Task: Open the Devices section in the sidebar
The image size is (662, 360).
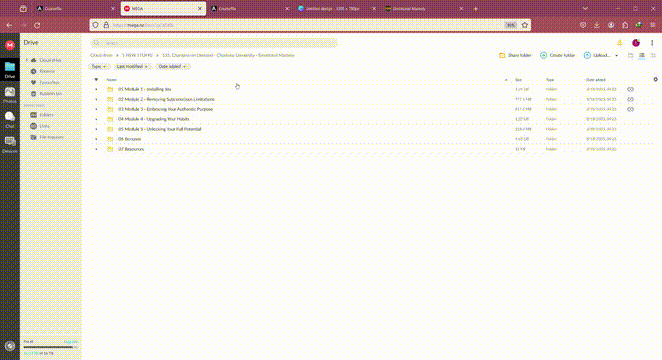Action: [x=10, y=144]
